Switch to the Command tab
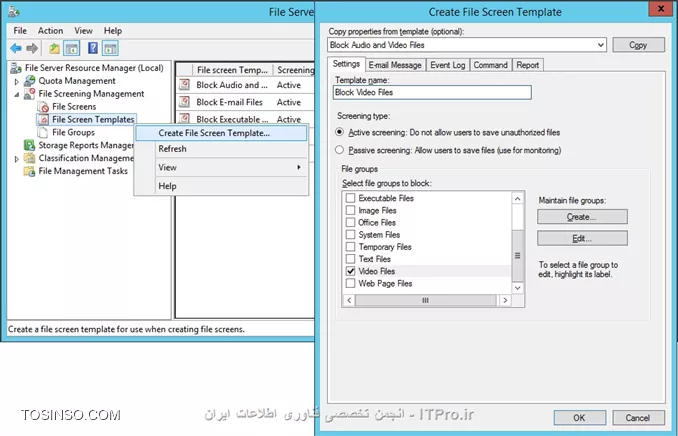The height and width of the screenshot is (436, 678). pyautogui.click(x=490, y=65)
